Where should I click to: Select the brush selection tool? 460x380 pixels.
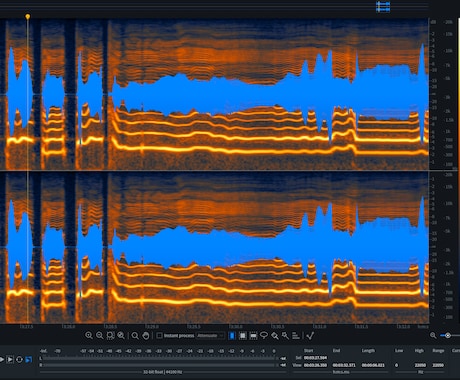275,336
